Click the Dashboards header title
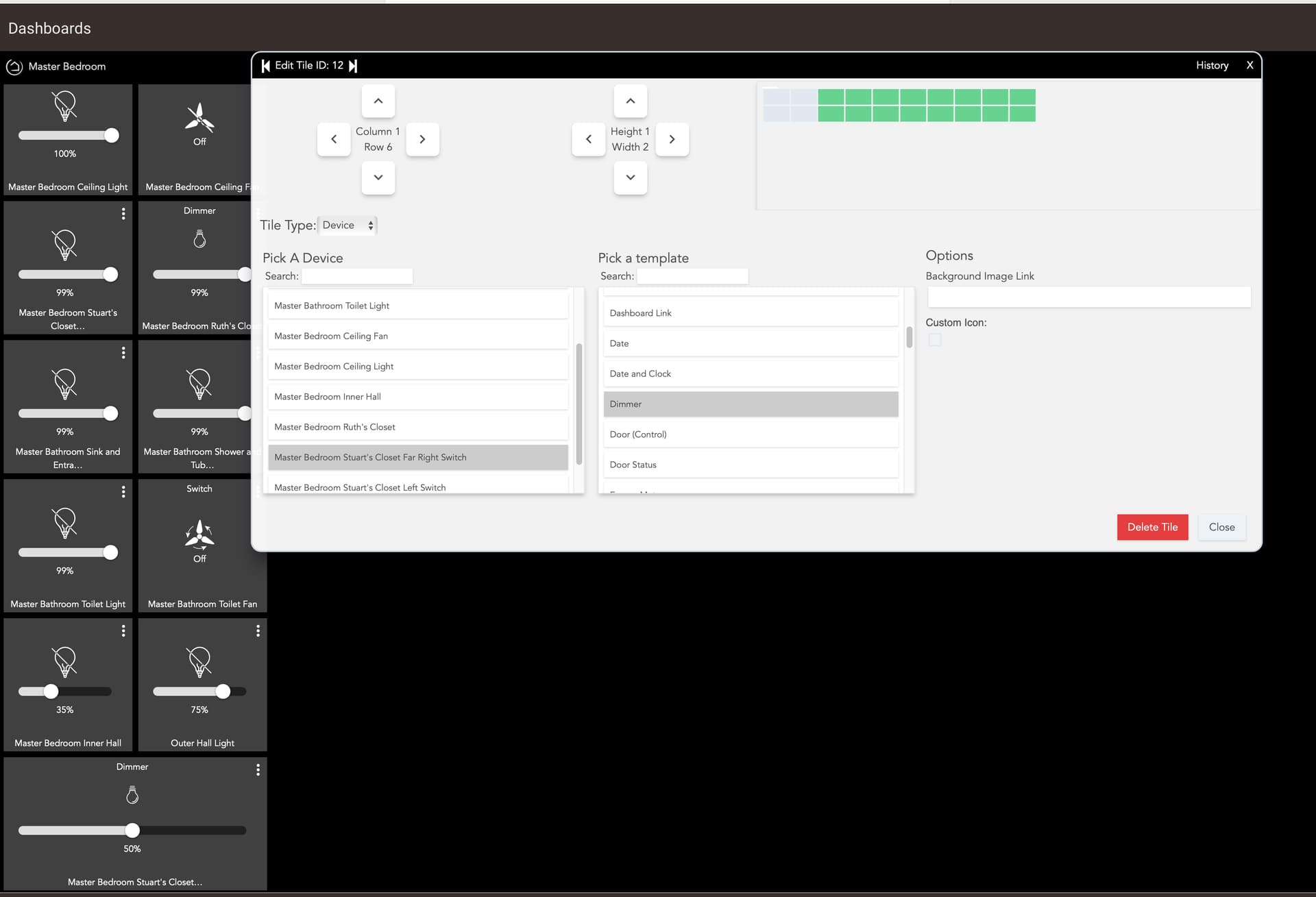This screenshot has height=897, width=1316. [x=49, y=28]
